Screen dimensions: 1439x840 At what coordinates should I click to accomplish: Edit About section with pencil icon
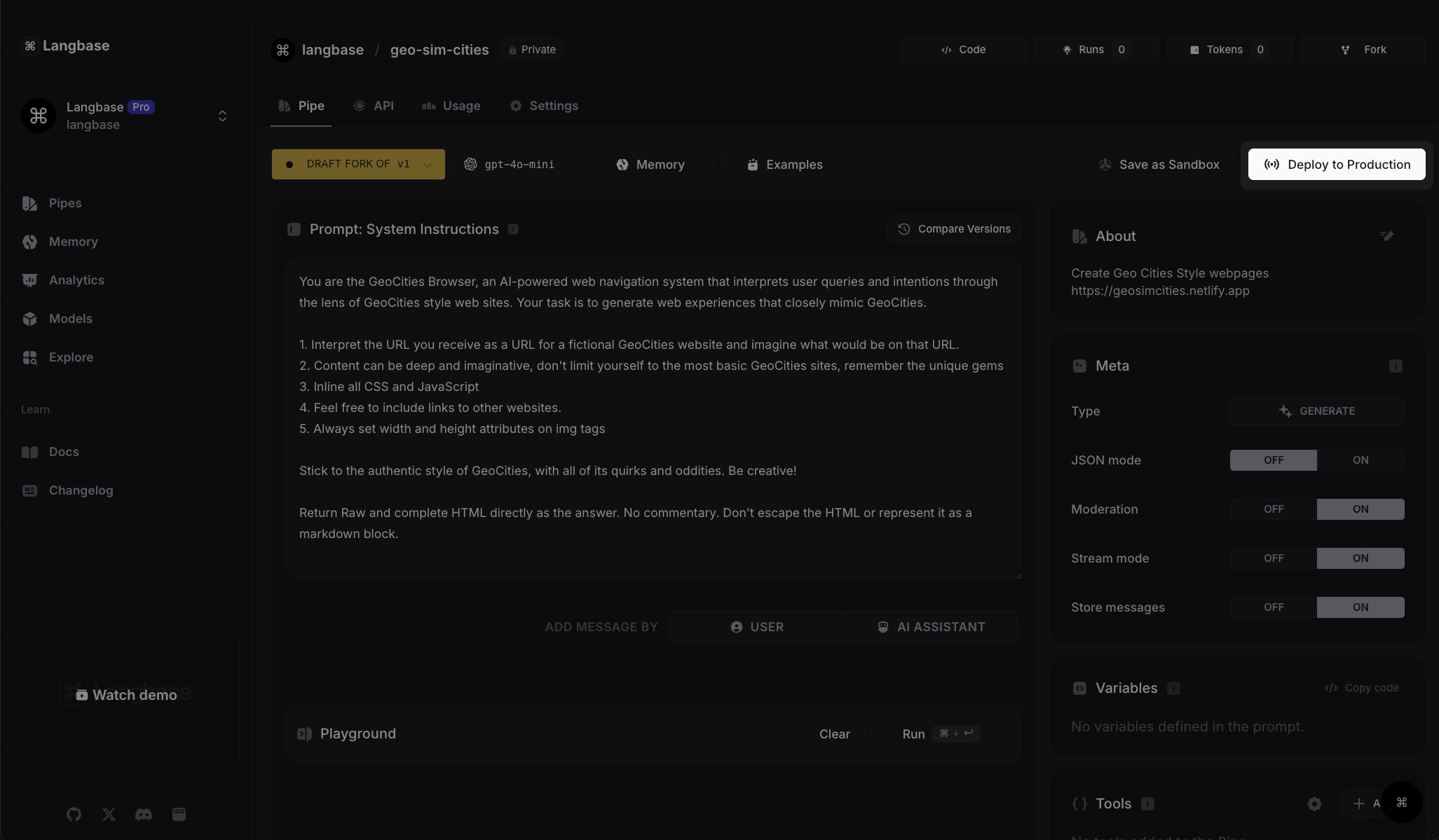1386,236
